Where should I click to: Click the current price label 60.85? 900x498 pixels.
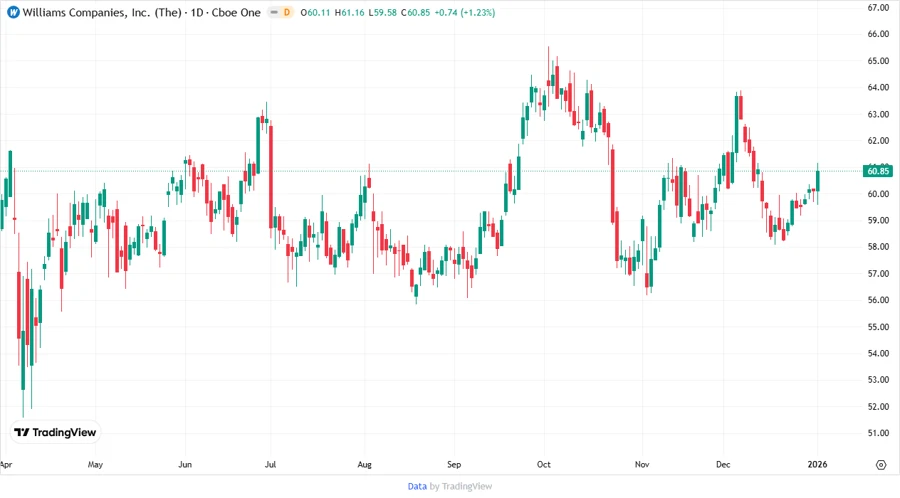[878, 171]
